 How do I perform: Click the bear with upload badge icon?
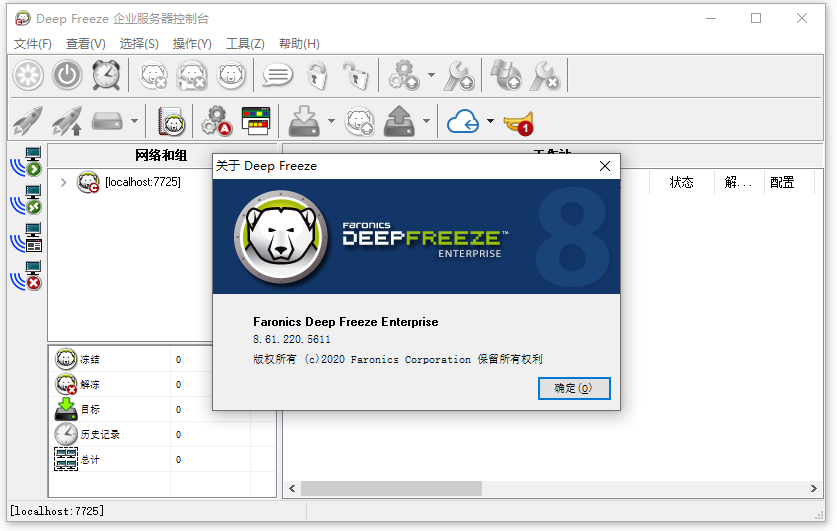[x=360, y=121]
